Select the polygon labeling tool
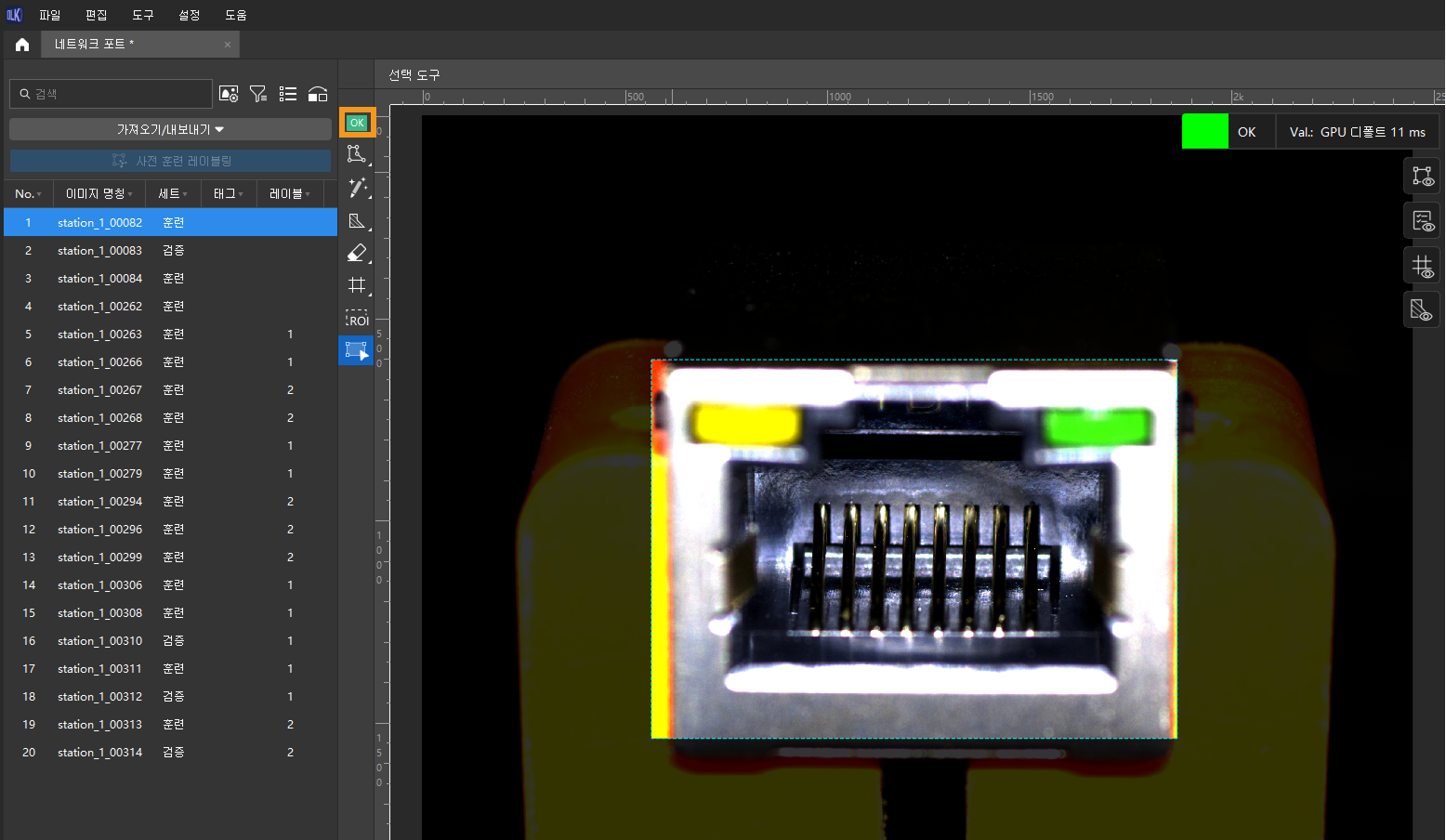 [x=357, y=154]
